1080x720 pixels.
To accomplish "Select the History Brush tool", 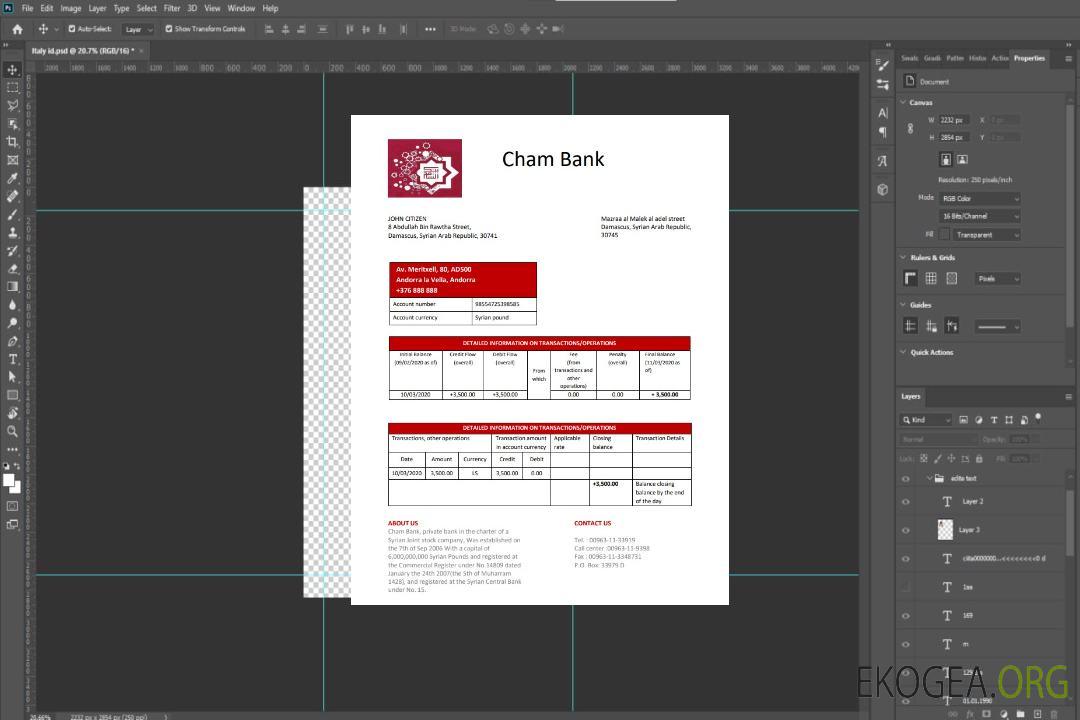I will coord(12,251).
